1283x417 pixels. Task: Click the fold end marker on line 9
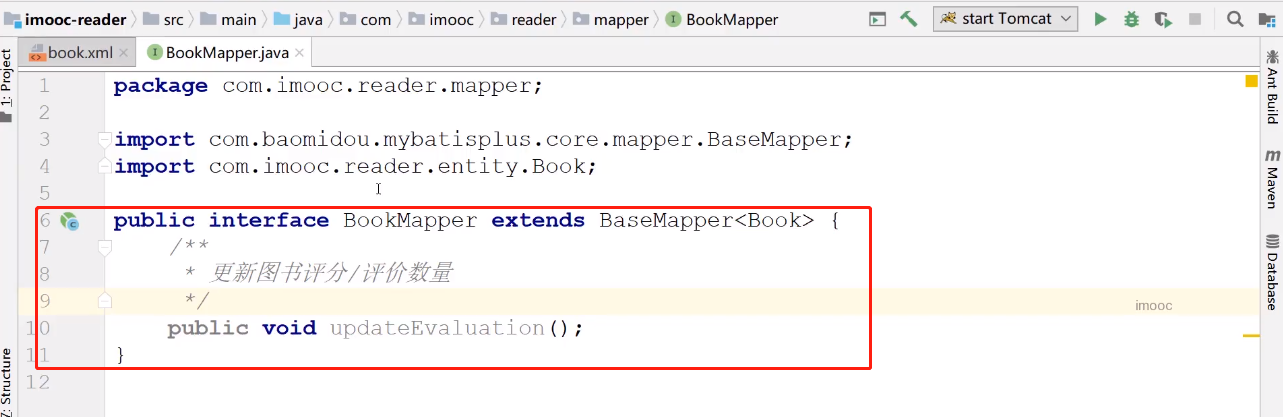pyautogui.click(x=104, y=300)
